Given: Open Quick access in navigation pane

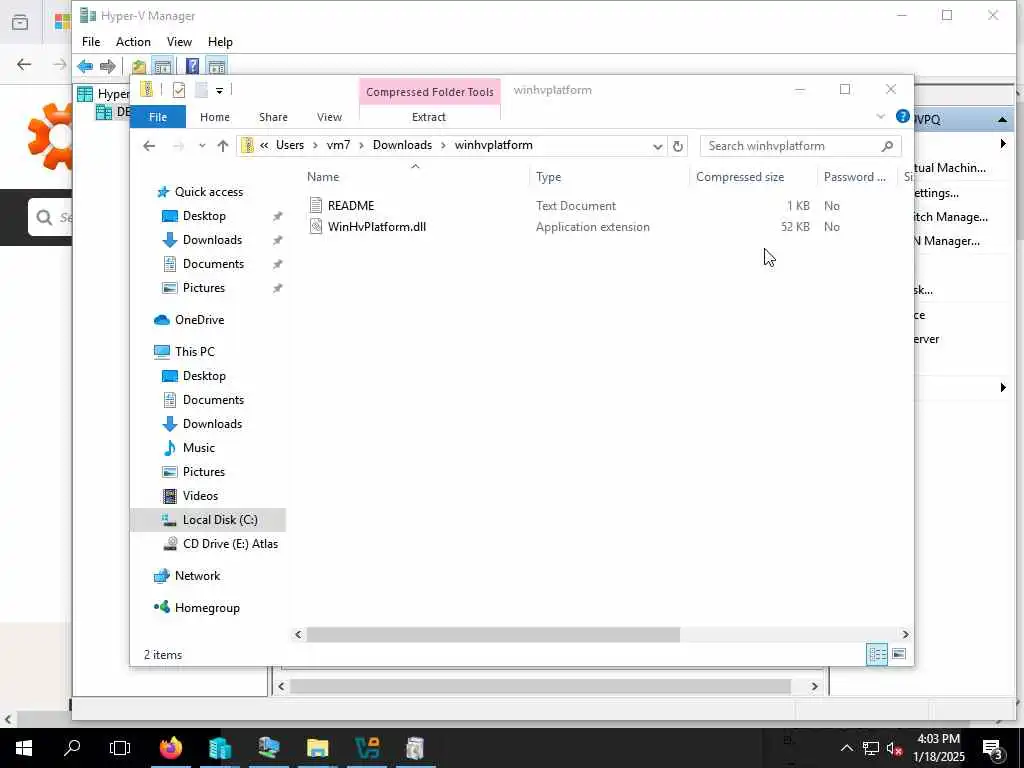Looking at the screenshot, I should click(x=209, y=192).
